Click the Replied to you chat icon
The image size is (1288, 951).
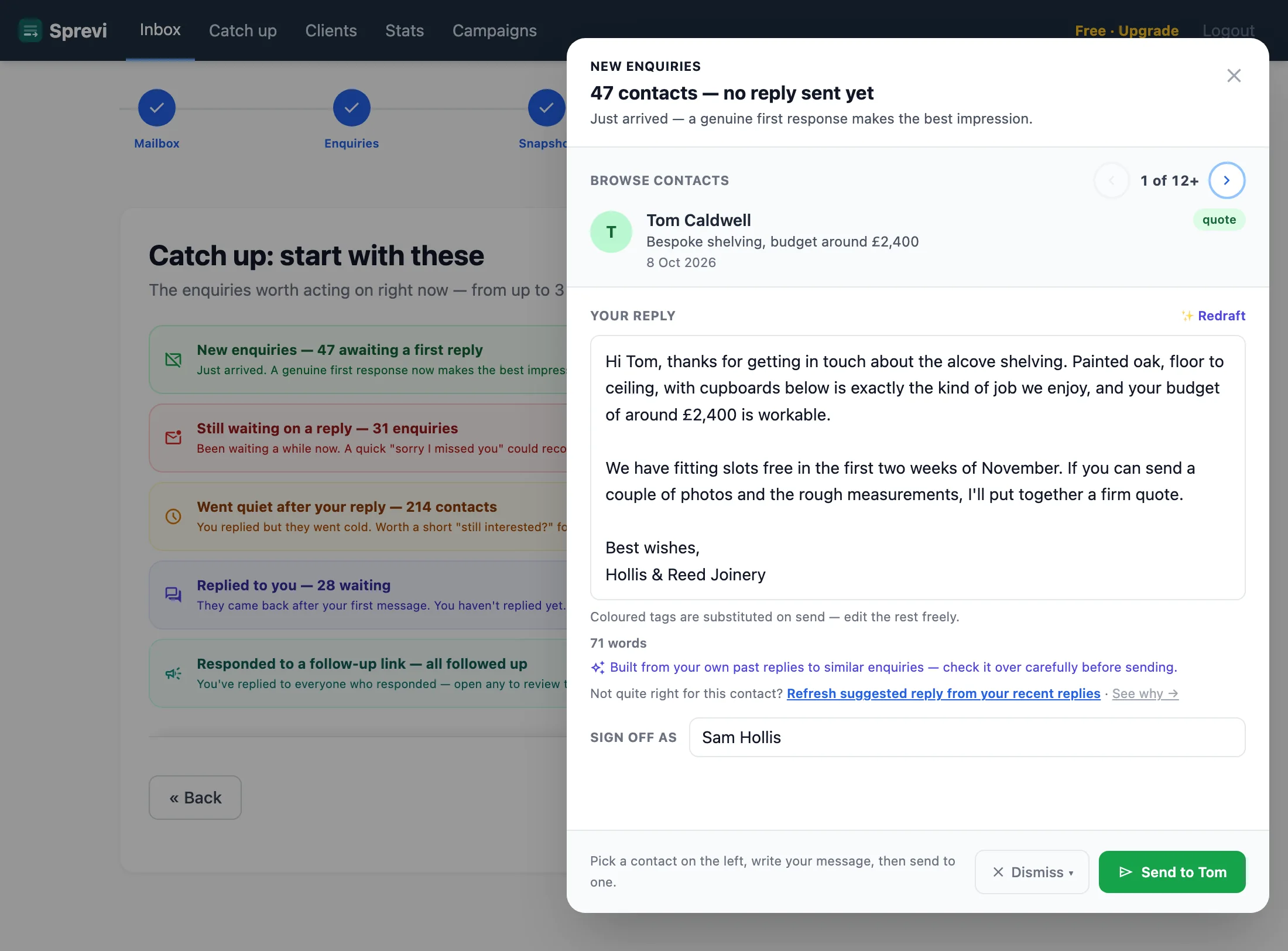(x=173, y=594)
